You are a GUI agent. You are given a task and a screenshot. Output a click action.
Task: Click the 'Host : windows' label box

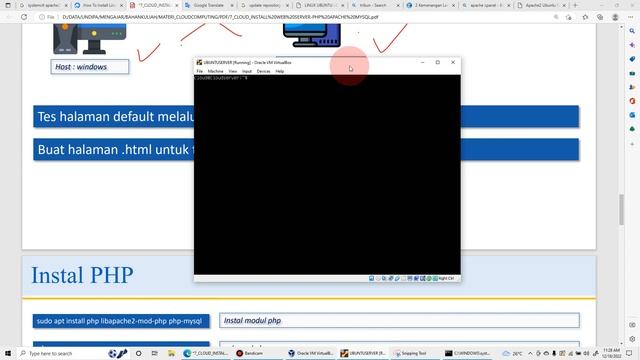[x=90, y=67]
